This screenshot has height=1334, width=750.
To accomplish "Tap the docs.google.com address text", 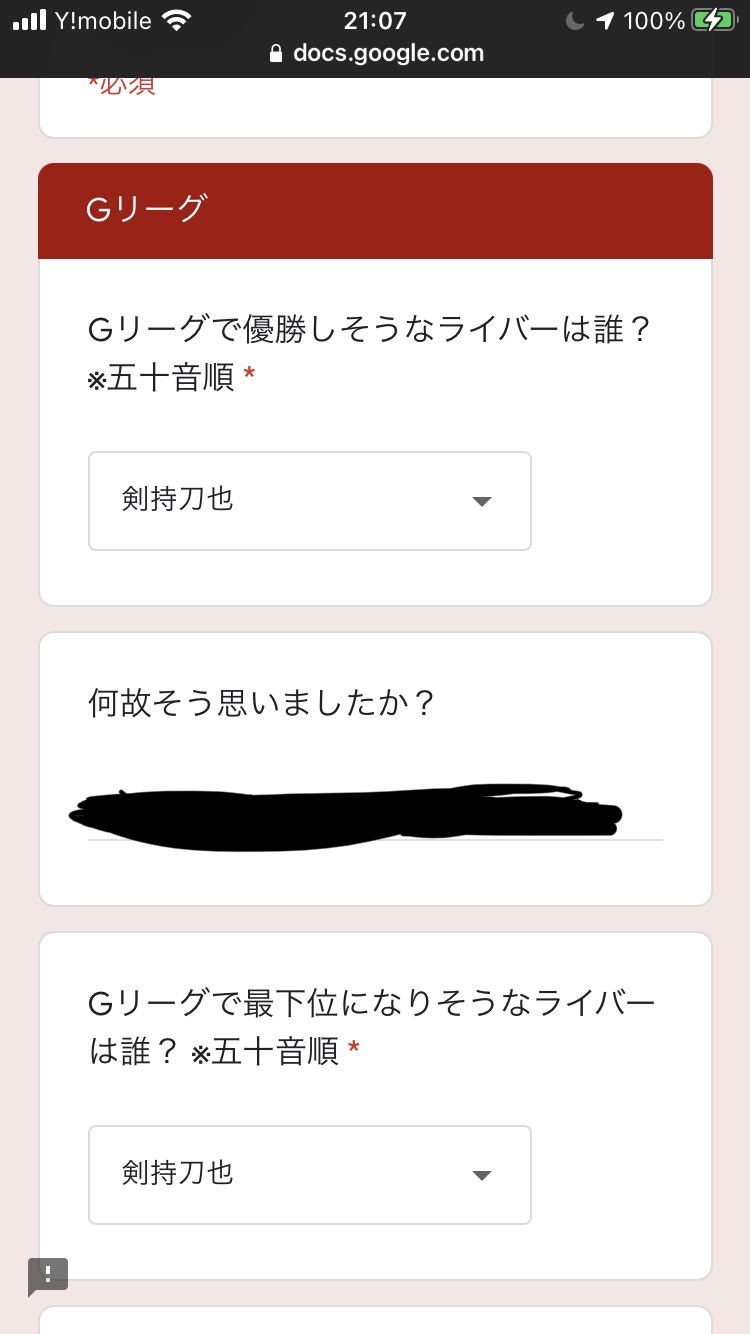I will [388, 54].
